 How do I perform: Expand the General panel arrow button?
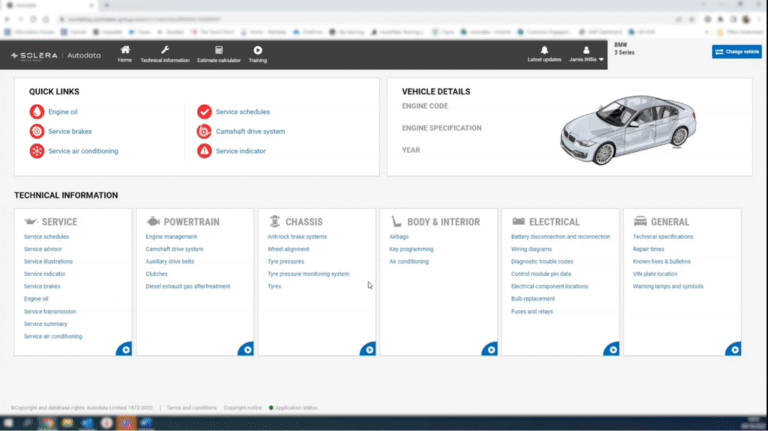(734, 349)
